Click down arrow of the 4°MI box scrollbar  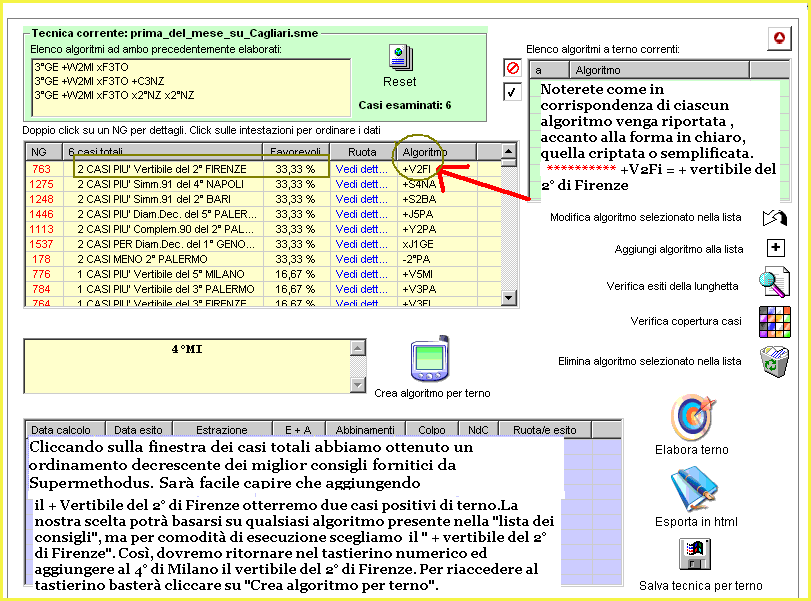(x=357, y=384)
